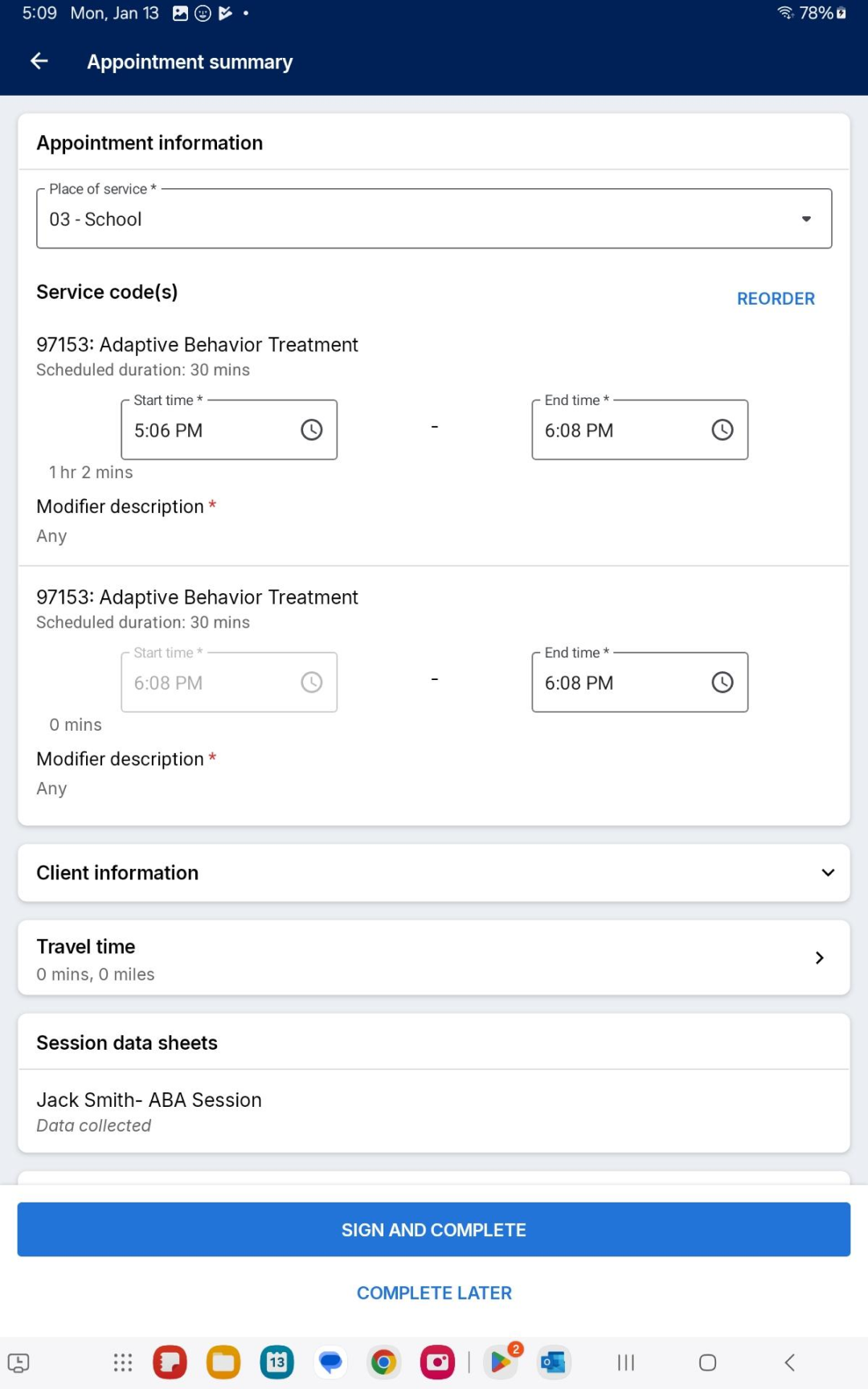The height and width of the screenshot is (1389, 868).
Task: Choose COMPLETE LATER
Action: pos(434,1293)
